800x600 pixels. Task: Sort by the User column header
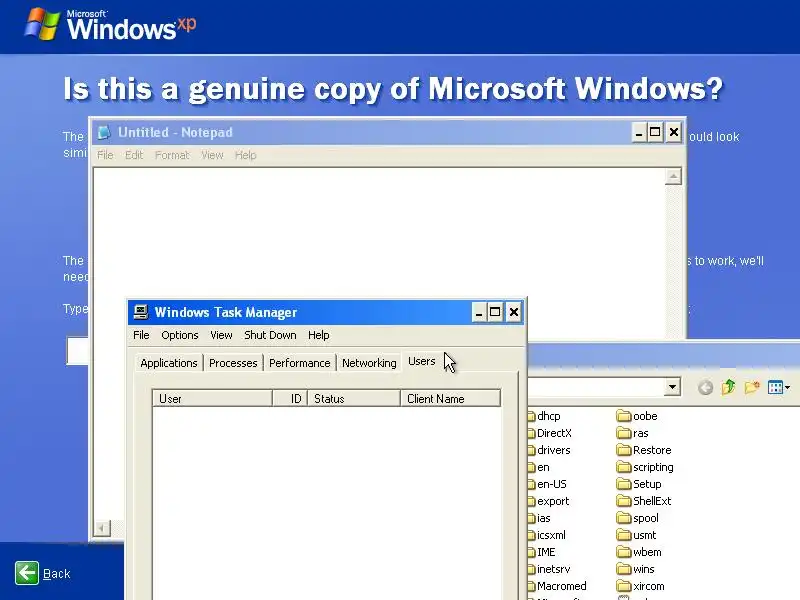(212, 398)
